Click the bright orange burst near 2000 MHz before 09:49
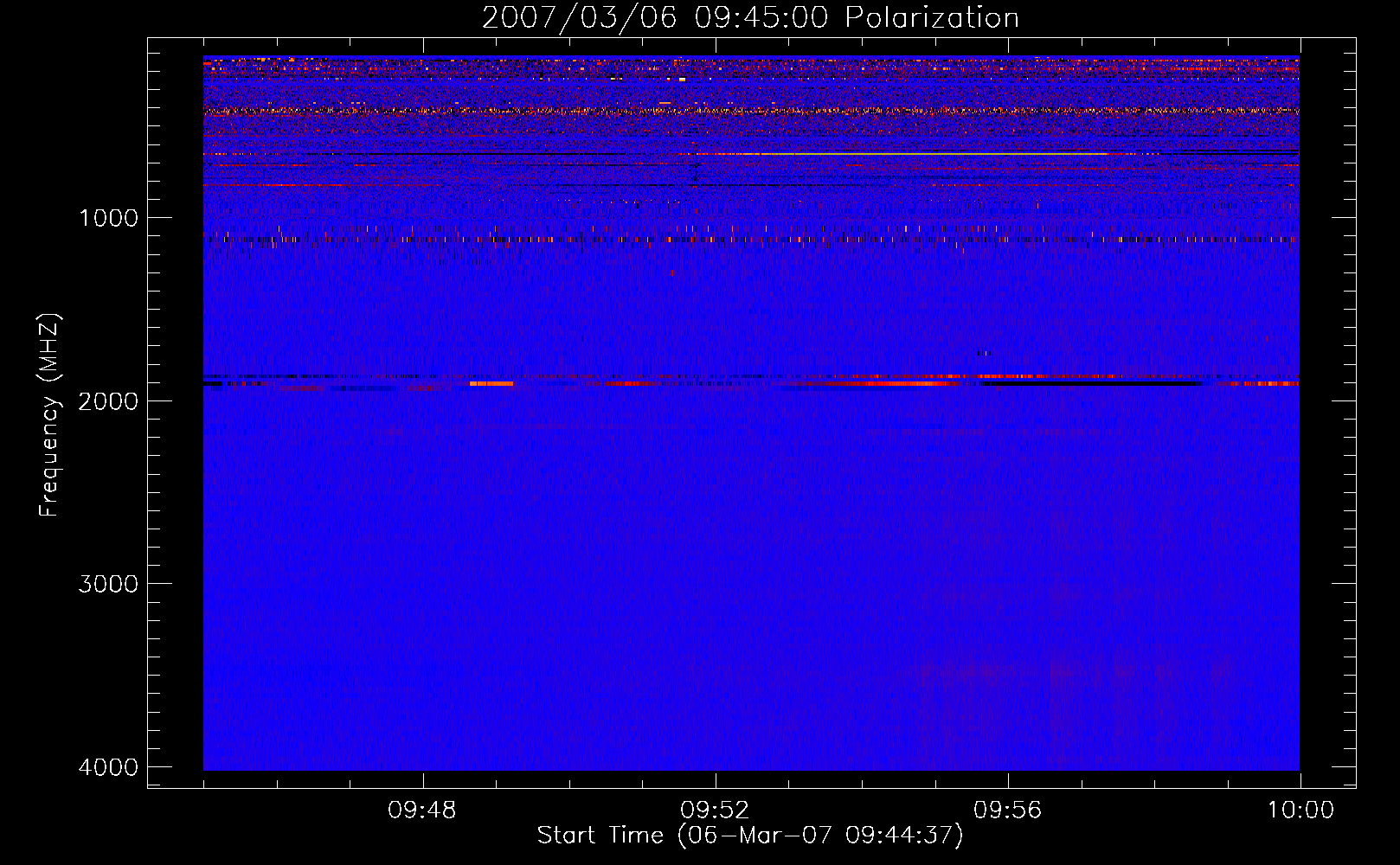The height and width of the screenshot is (865, 1400). 491,383
